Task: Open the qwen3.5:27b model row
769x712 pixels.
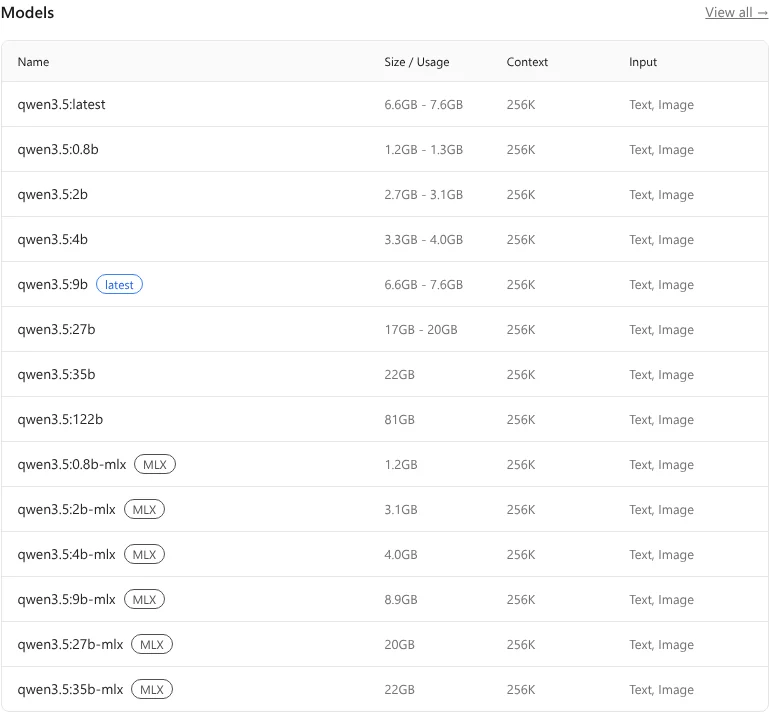Action: click(x=384, y=329)
